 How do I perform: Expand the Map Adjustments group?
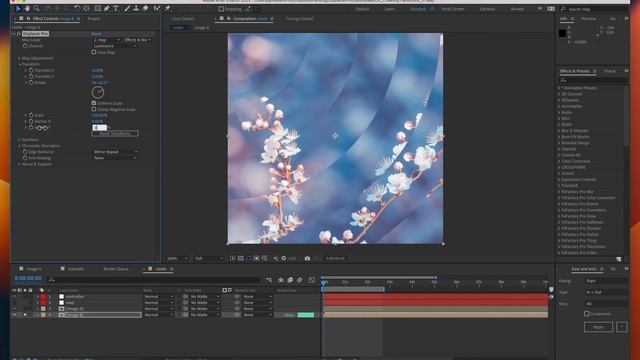pos(19,58)
